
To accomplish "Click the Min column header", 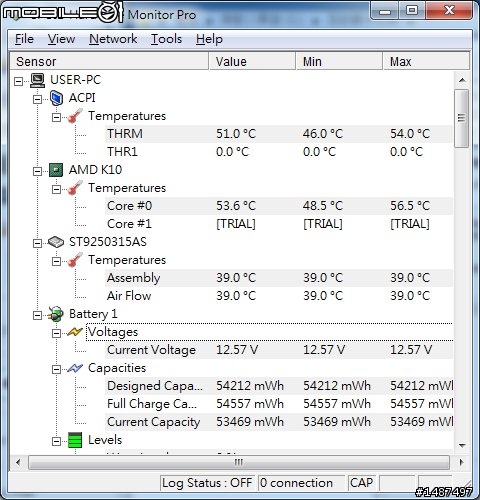I will pyautogui.click(x=339, y=61).
